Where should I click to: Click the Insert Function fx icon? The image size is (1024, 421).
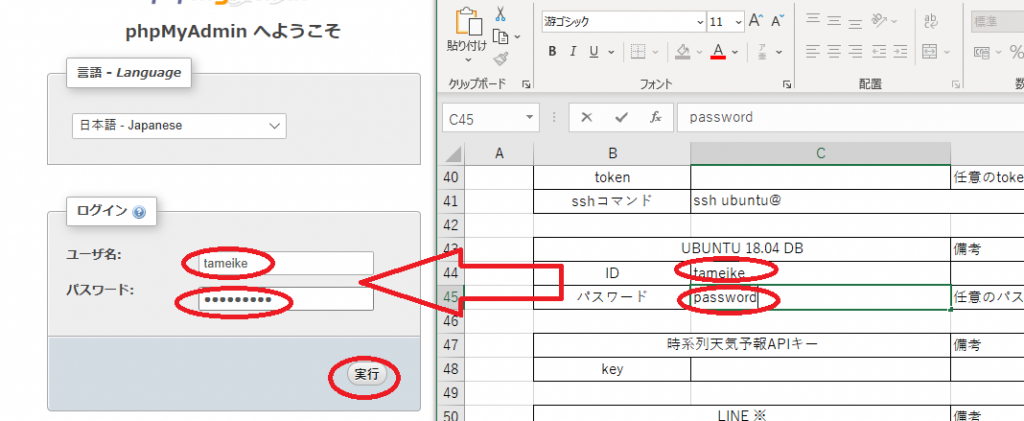pyautogui.click(x=656, y=117)
